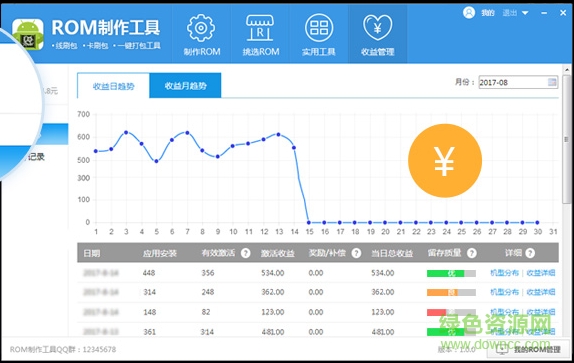574x363 pixels.
Task: Open 收益详细 for the 534.00 row
Action: (541, 273)
